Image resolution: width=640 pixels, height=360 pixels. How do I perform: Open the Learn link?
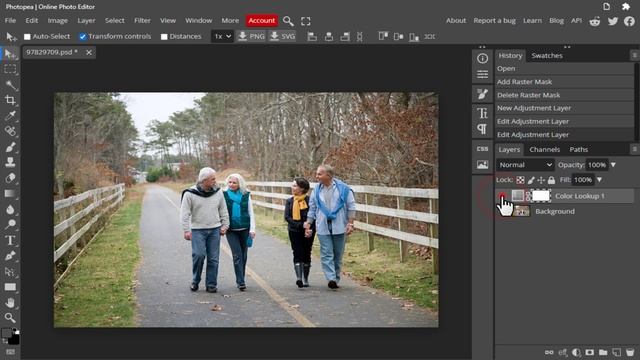point(532,20)
